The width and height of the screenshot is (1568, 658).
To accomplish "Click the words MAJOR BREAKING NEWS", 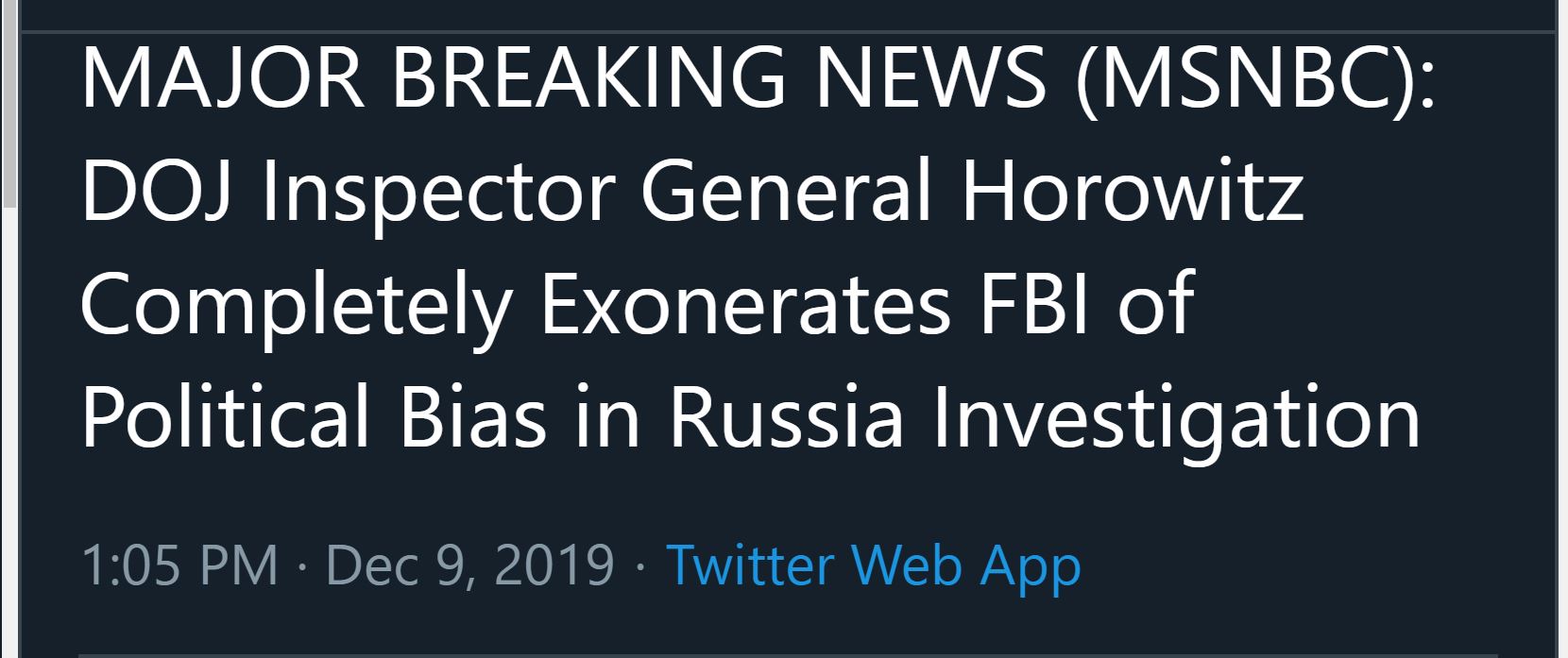I will pyautogui.click(x=564, y=77).
